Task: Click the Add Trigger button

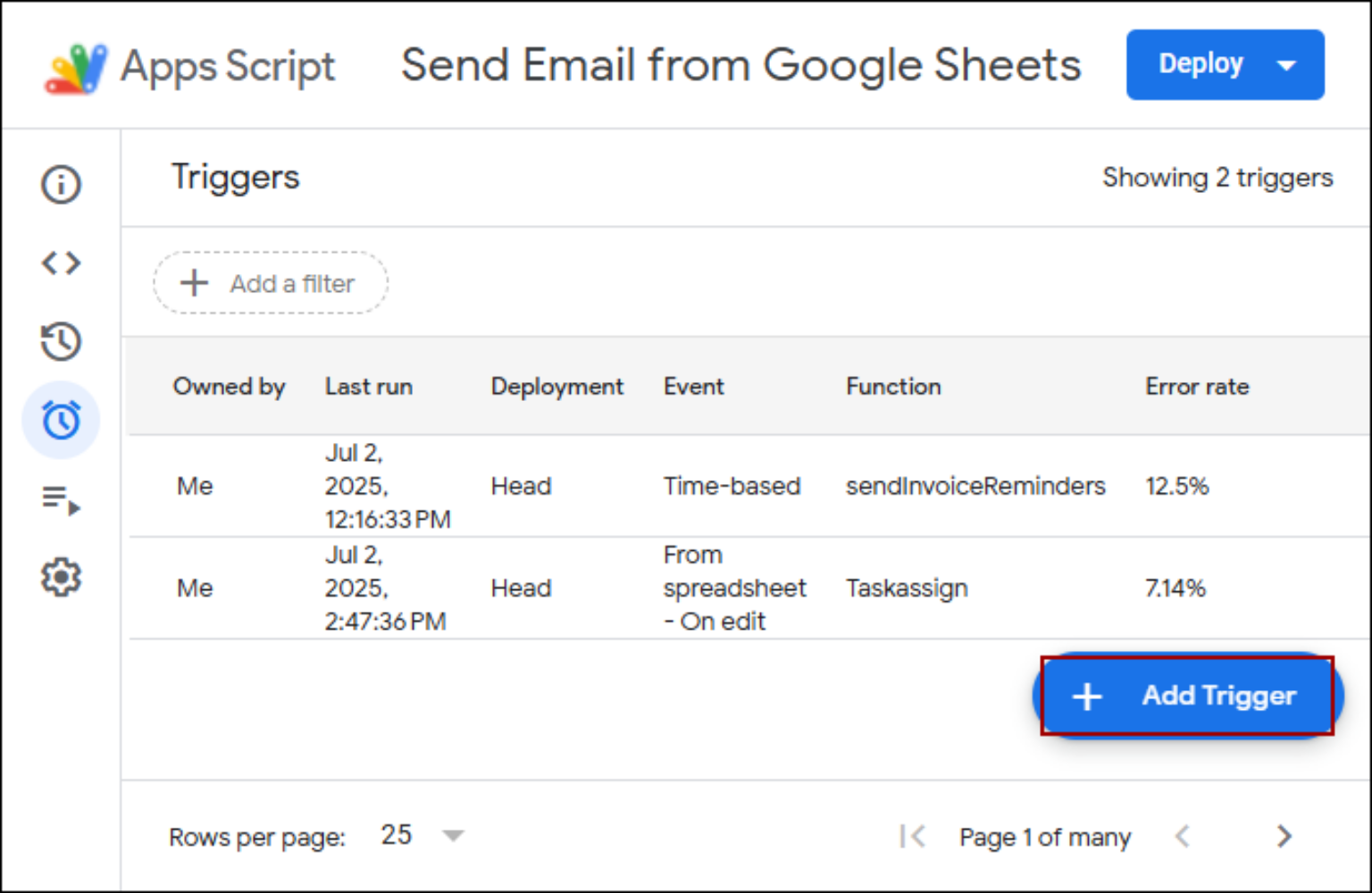Action: (x=1186, y=696)
